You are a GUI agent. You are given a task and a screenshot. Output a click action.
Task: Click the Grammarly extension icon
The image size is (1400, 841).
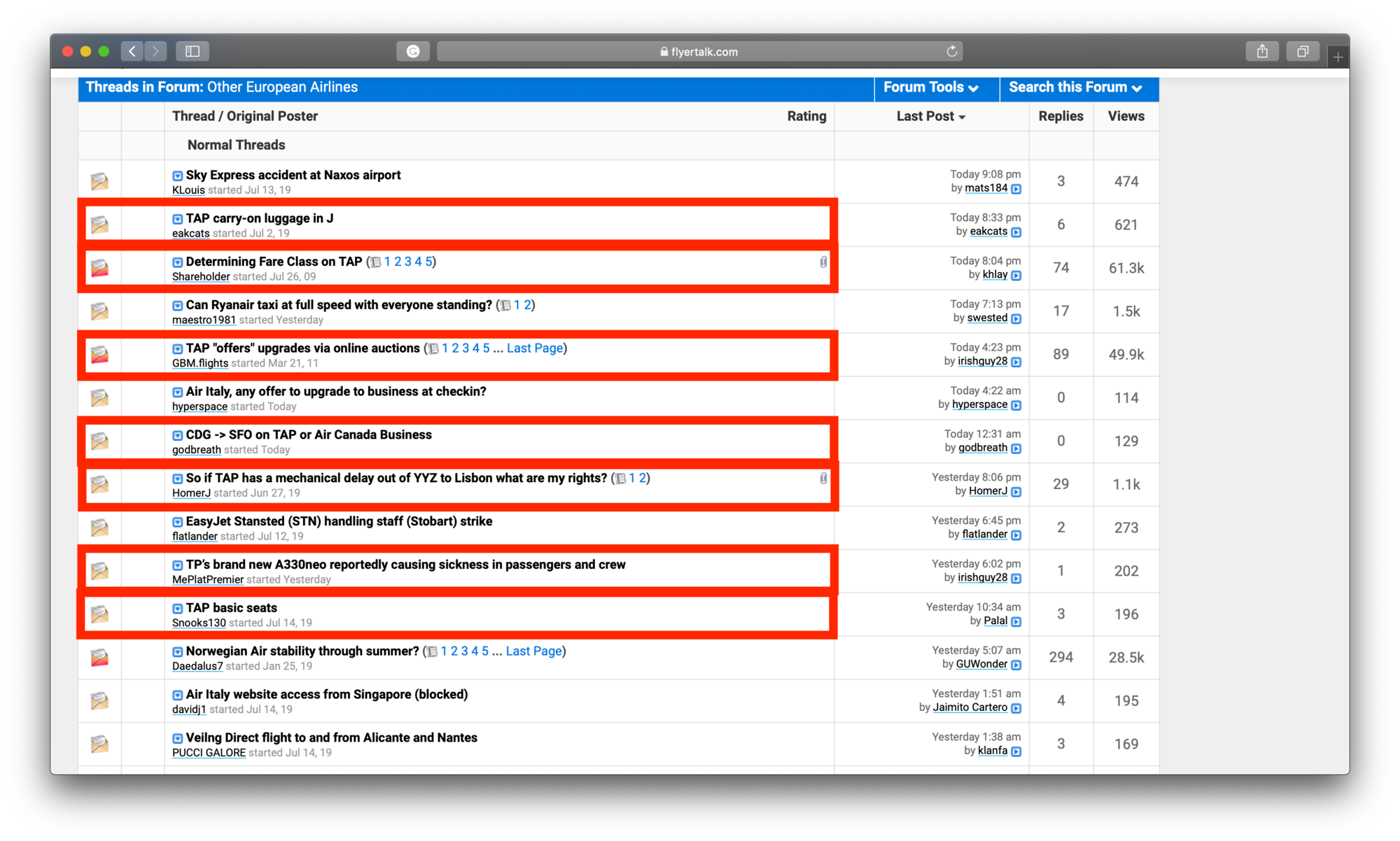tap(413, 51)
